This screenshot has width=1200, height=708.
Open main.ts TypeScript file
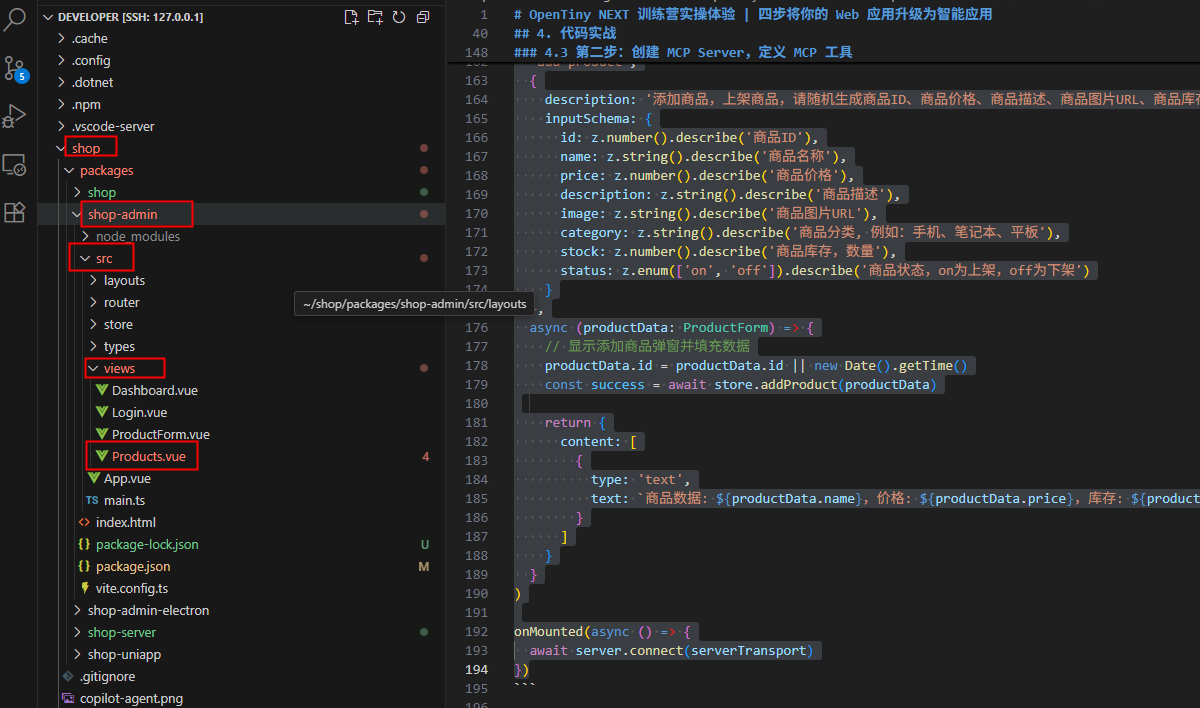click(x=124, y=501)
